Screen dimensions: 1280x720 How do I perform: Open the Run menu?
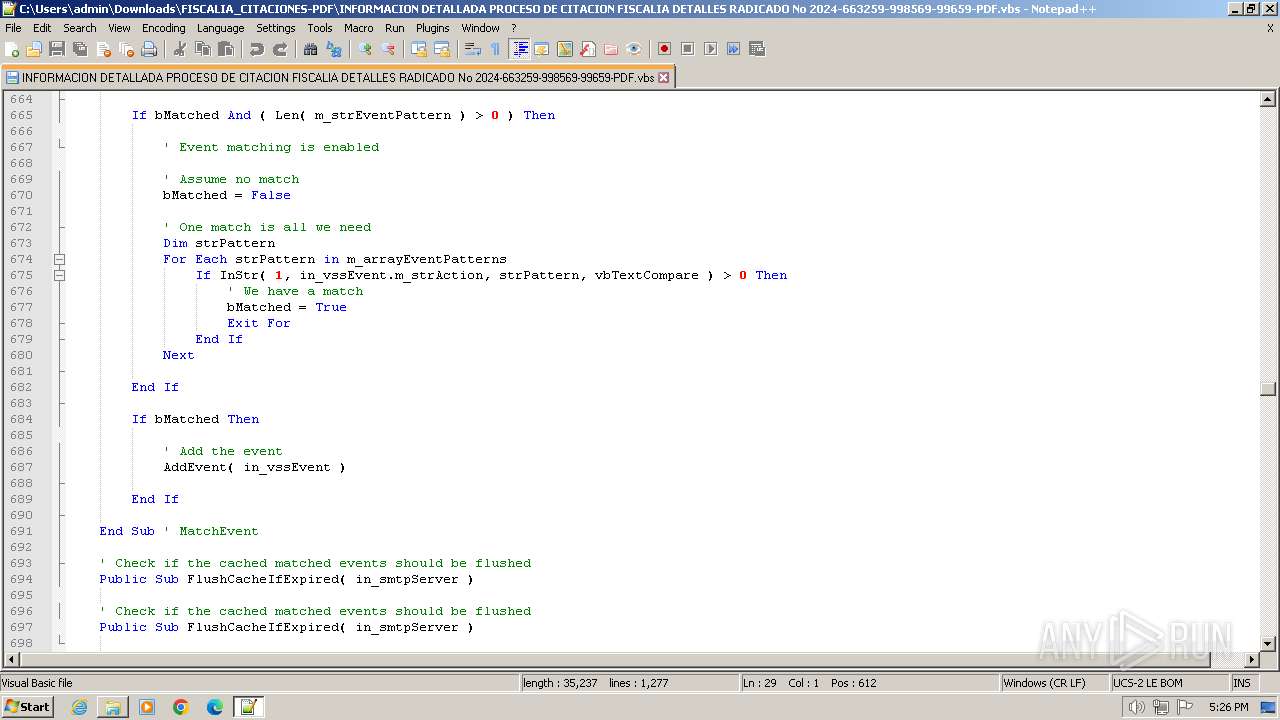395,28
